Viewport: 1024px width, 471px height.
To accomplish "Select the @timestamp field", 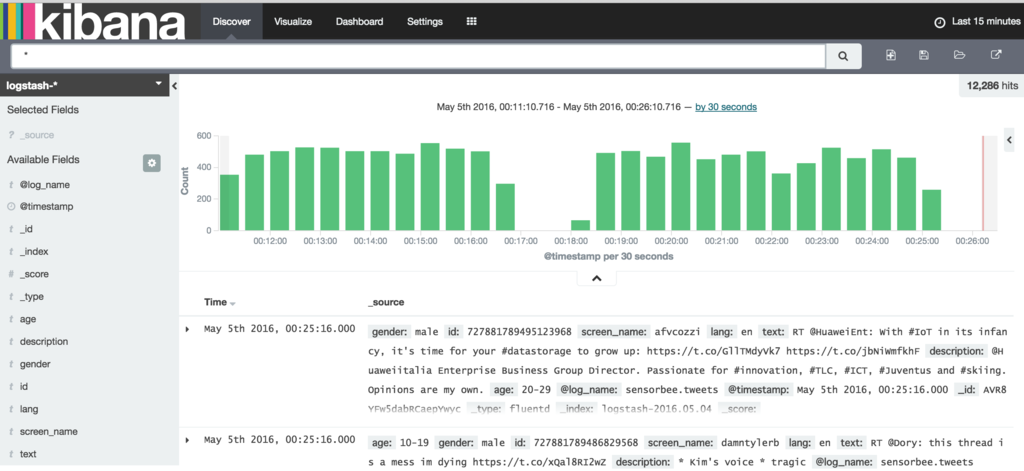I will (x=46, y=206).
